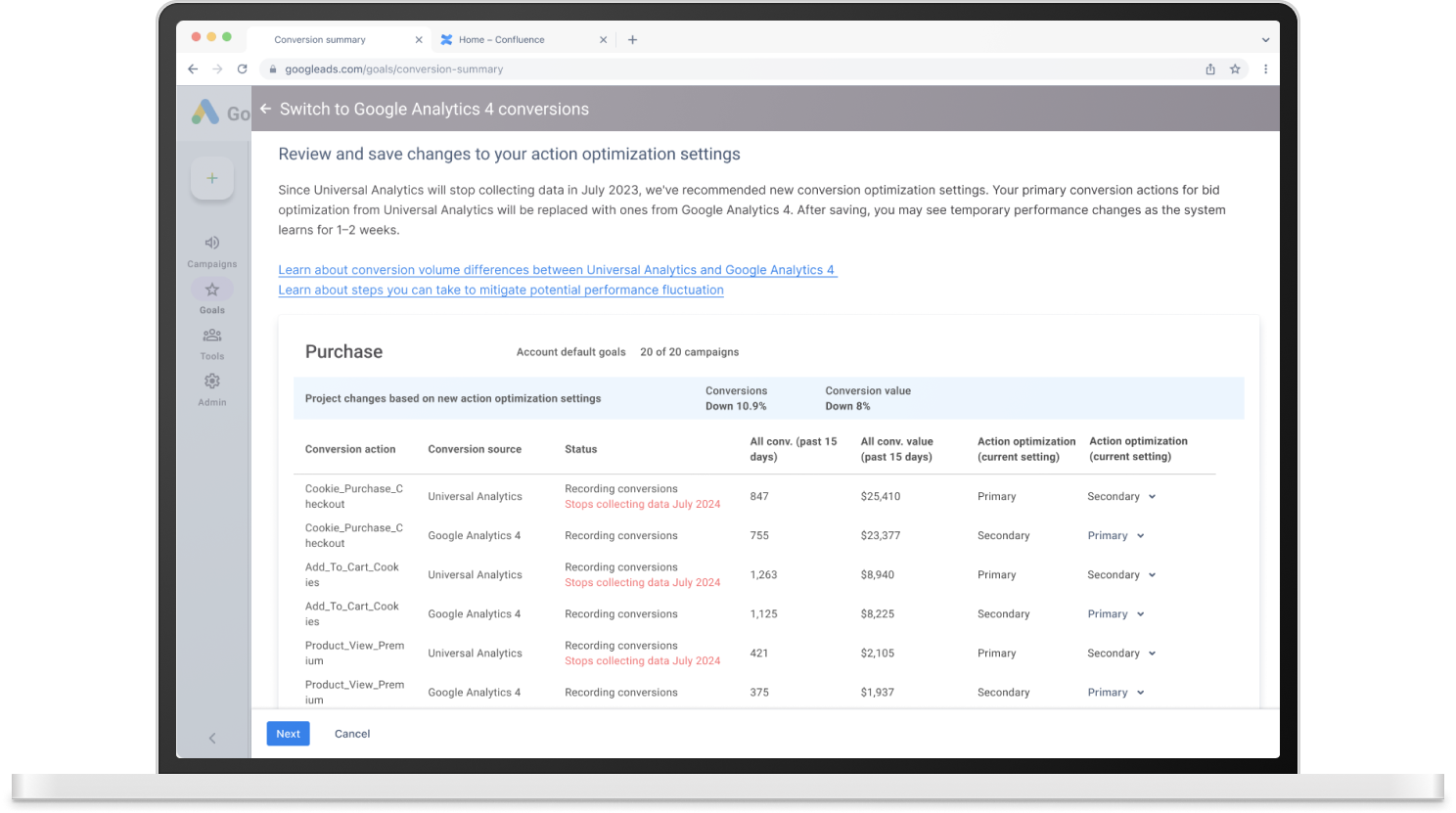Expand the tab list chevron
1456x813 pixels.
tap(1265, 40)
